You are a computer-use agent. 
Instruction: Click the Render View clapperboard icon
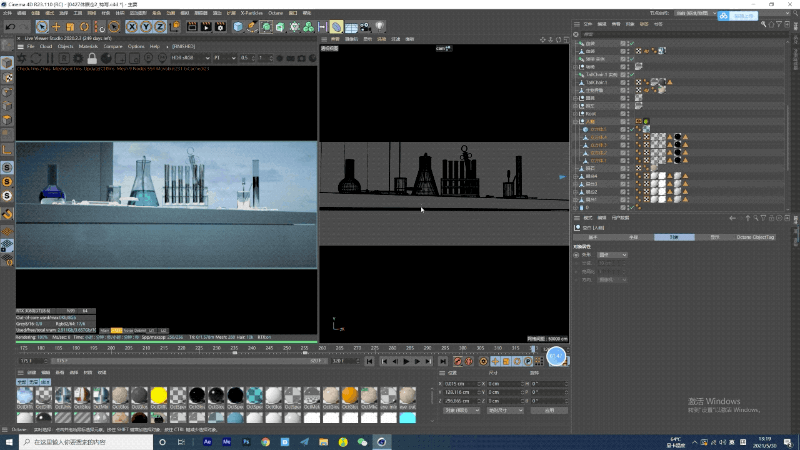point(192,27)
